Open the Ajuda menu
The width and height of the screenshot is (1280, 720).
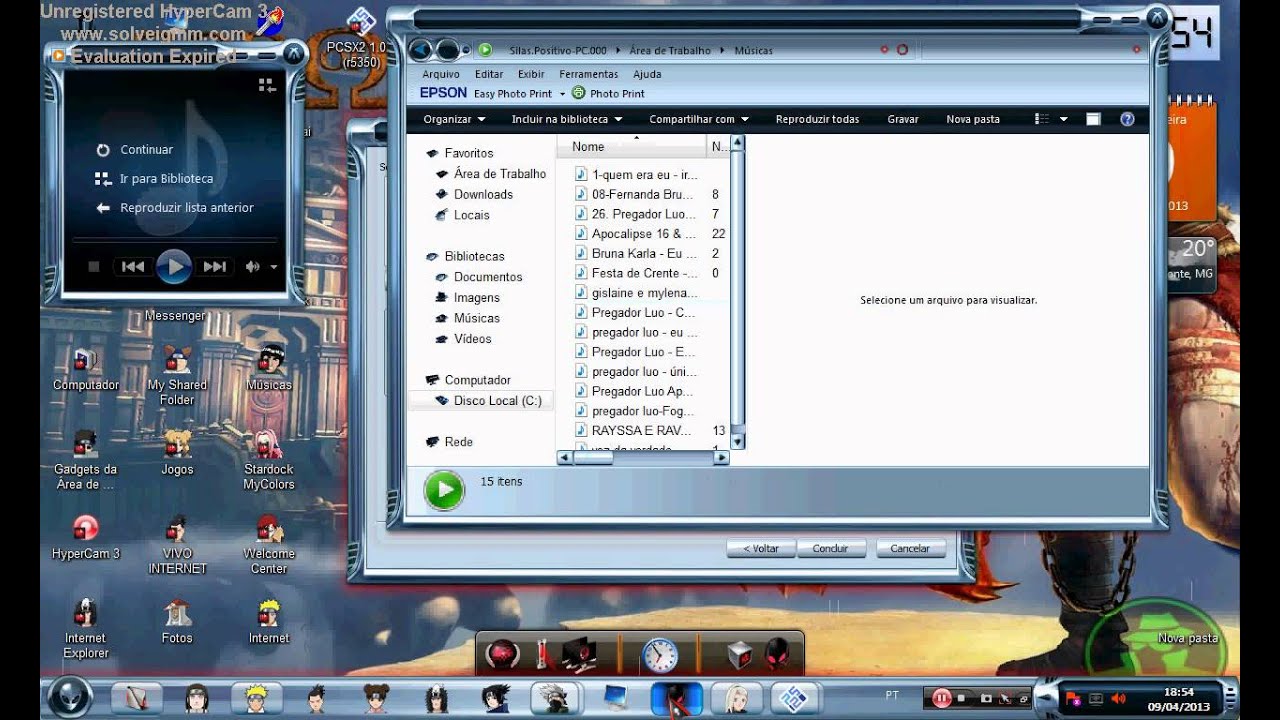pyautogui.click(x=647, y=74)
